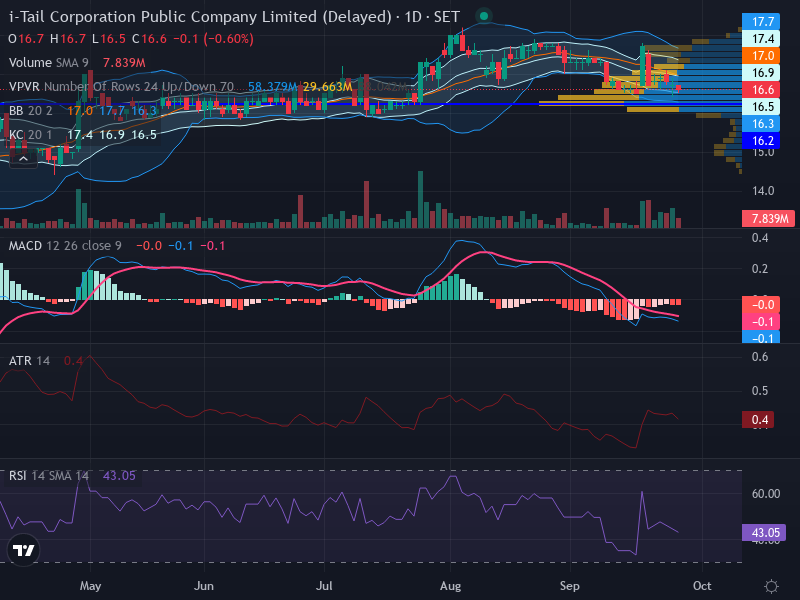
Task: Click the Oct time axis label
Action: point(702,586)
